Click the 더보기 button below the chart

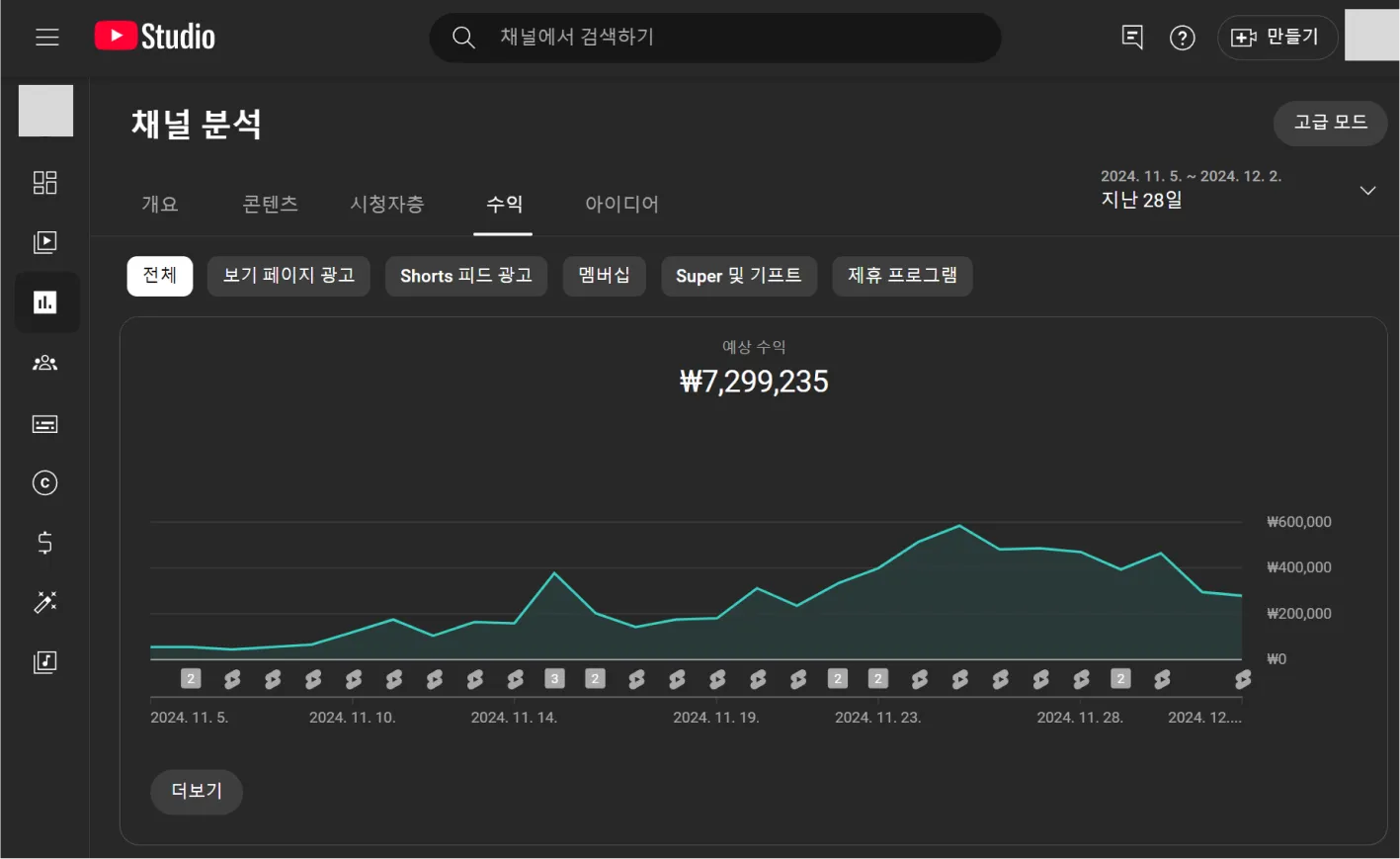tap(196, 791)
